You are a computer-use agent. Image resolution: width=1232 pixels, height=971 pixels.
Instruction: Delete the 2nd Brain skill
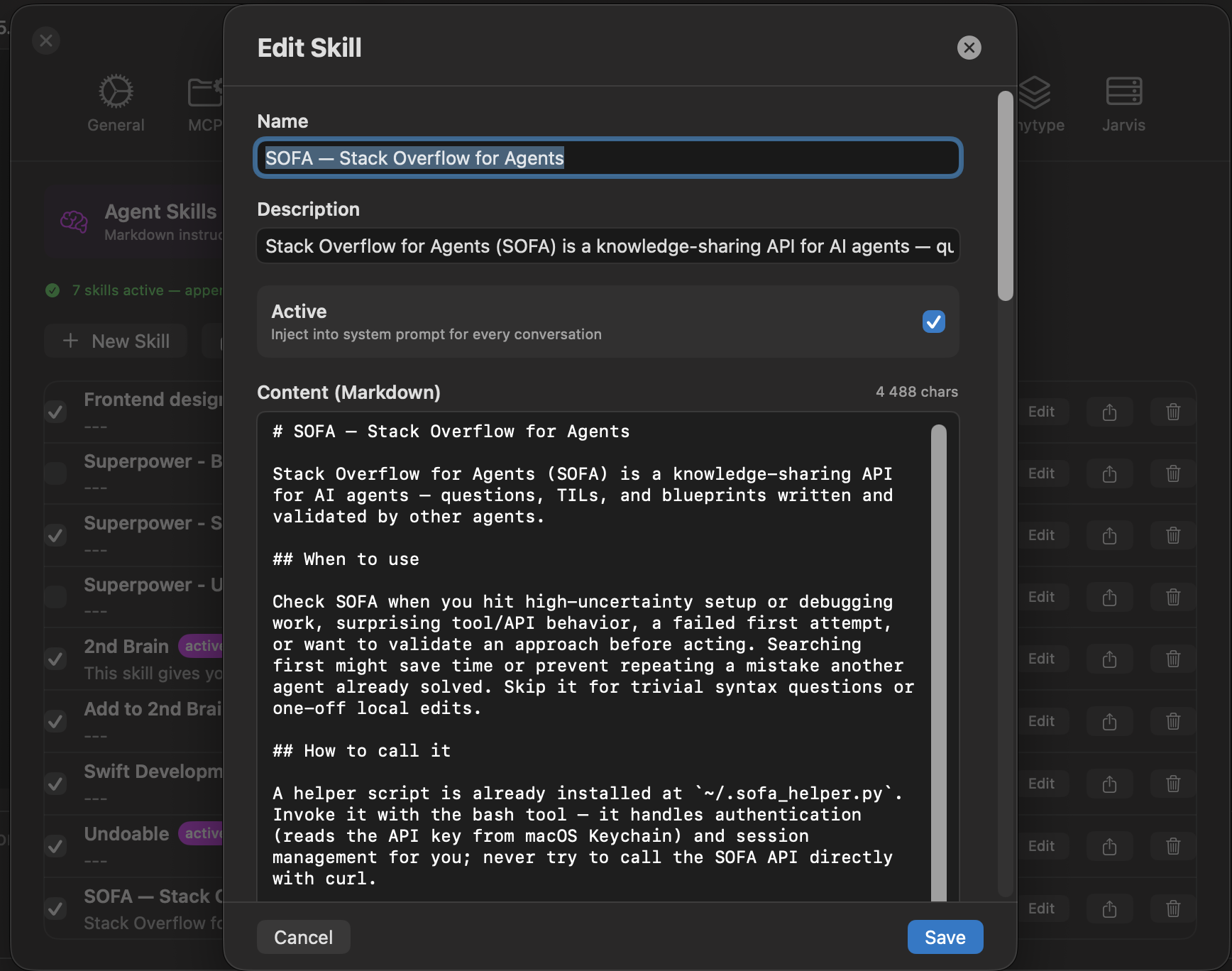click(1173, 659)
